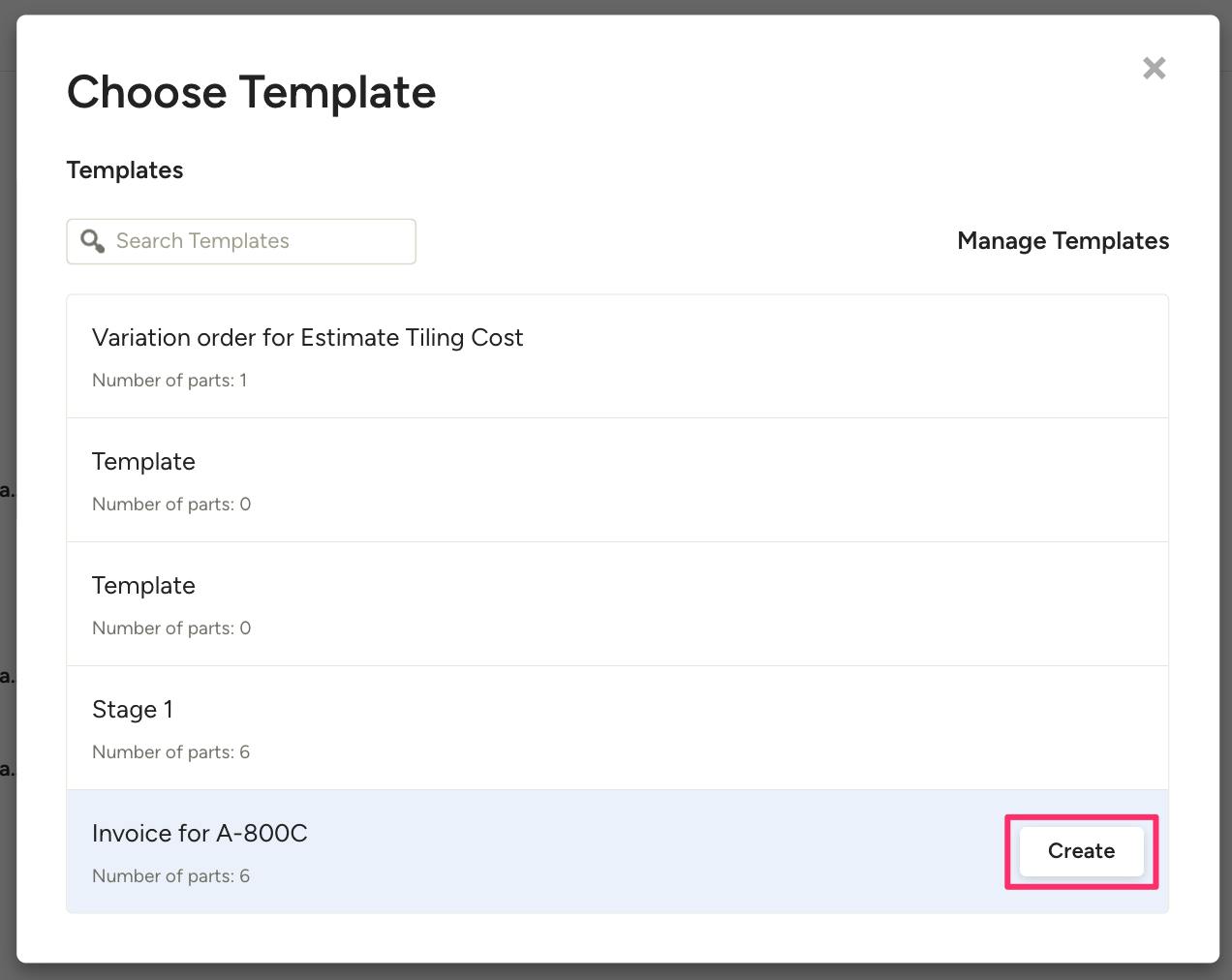Select the Stage 1 template

[133, 710]
